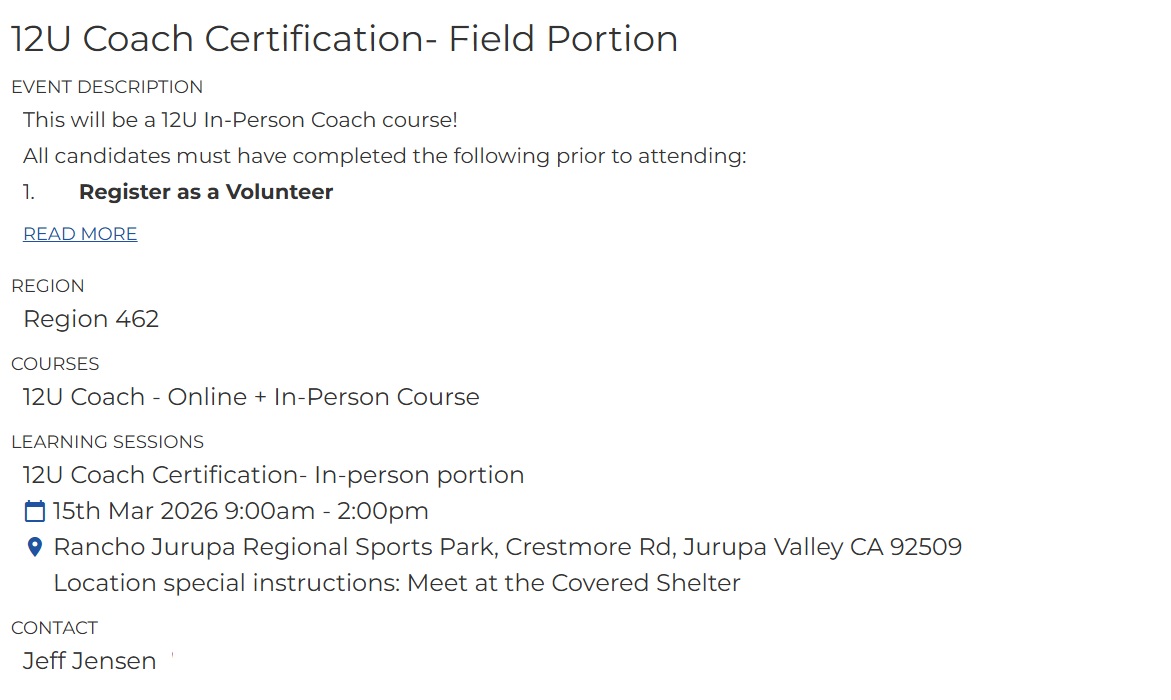The image size is (1171, 700).
Task: Click the LEARNING SESSIONS section label
Action: click(107, 442)
